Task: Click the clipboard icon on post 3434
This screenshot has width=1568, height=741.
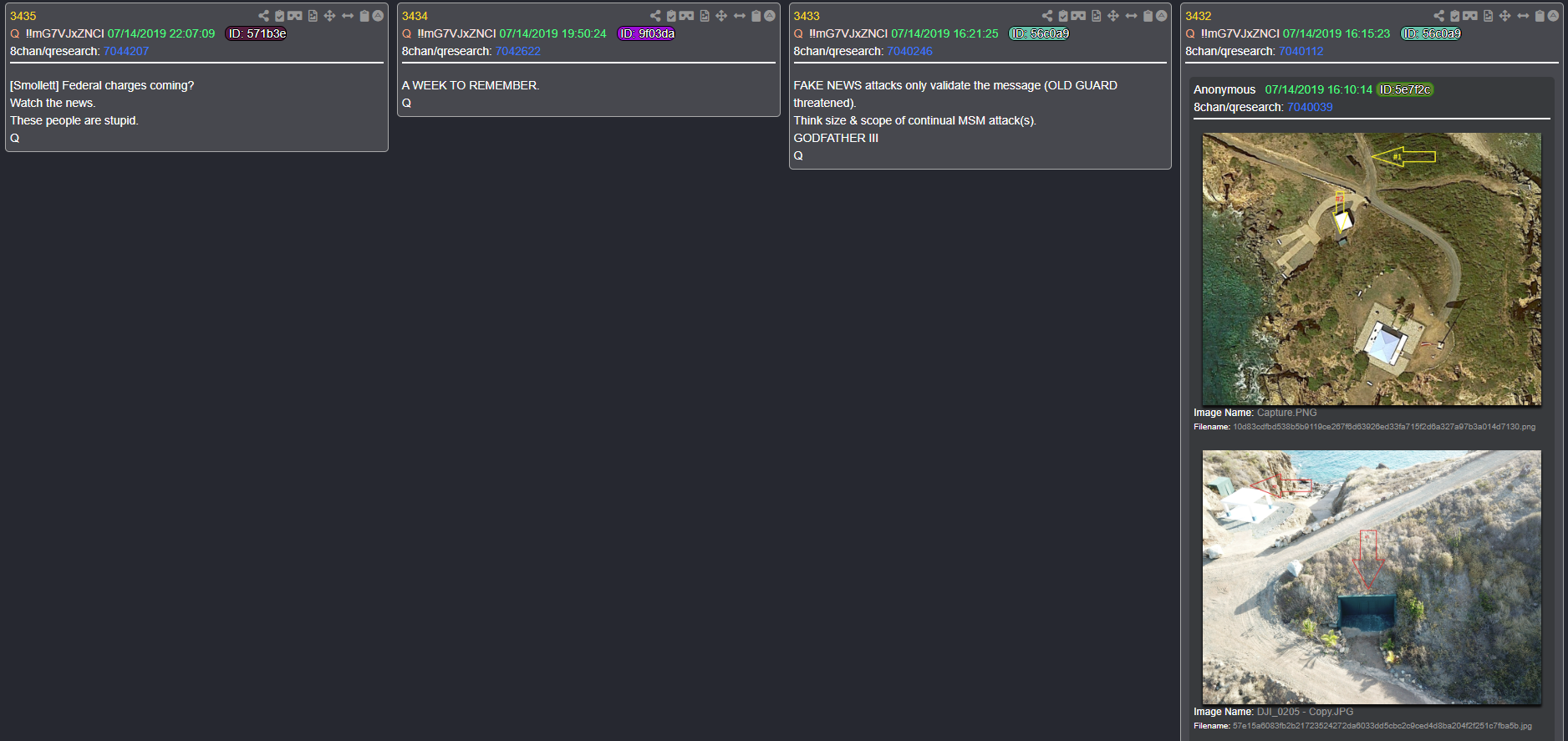Action: tap(756, 16)
